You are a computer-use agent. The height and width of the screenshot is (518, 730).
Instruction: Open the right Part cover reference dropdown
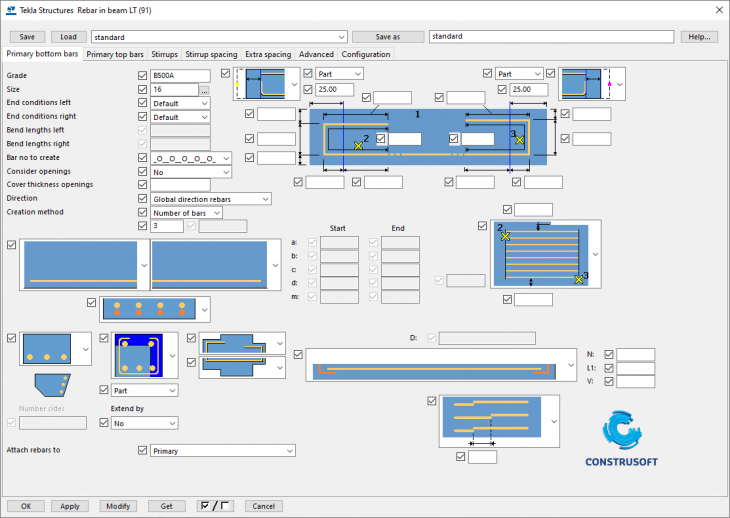coord(519,74)
